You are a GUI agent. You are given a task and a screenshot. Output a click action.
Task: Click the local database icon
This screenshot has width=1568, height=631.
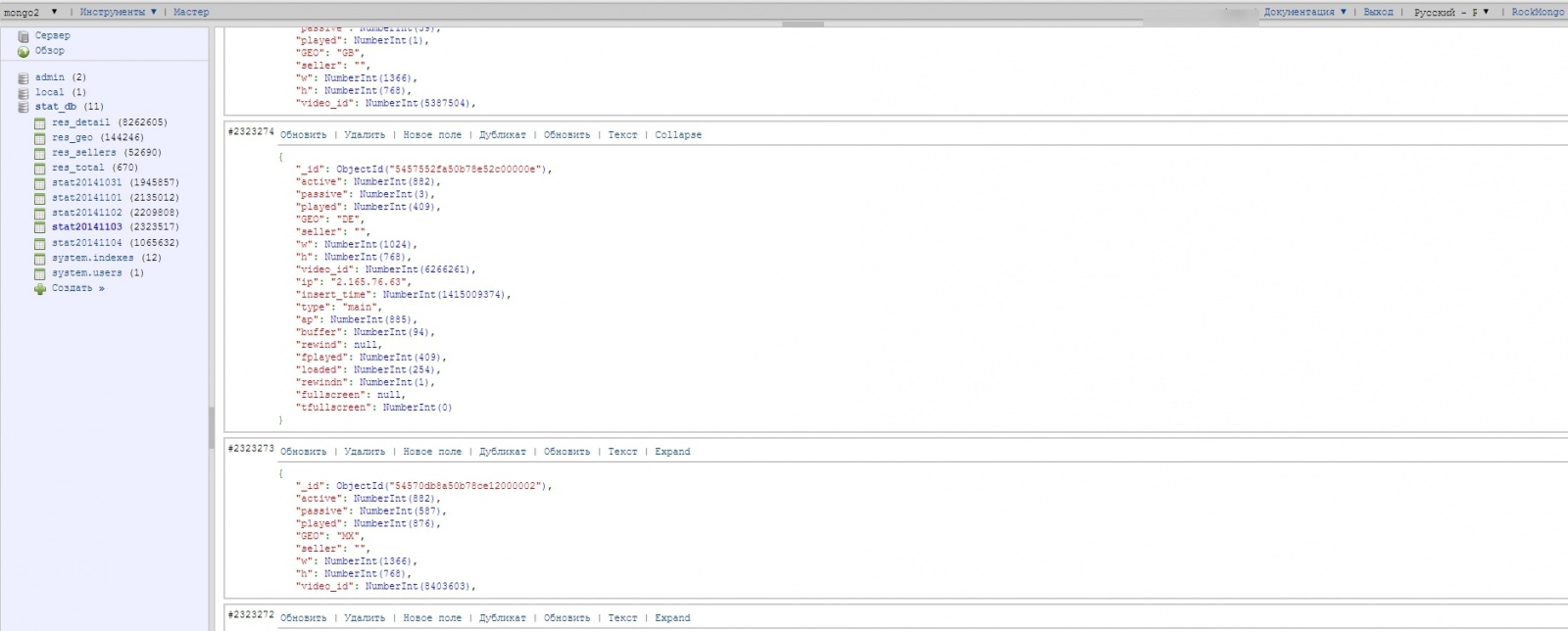[x=24, y=92]
